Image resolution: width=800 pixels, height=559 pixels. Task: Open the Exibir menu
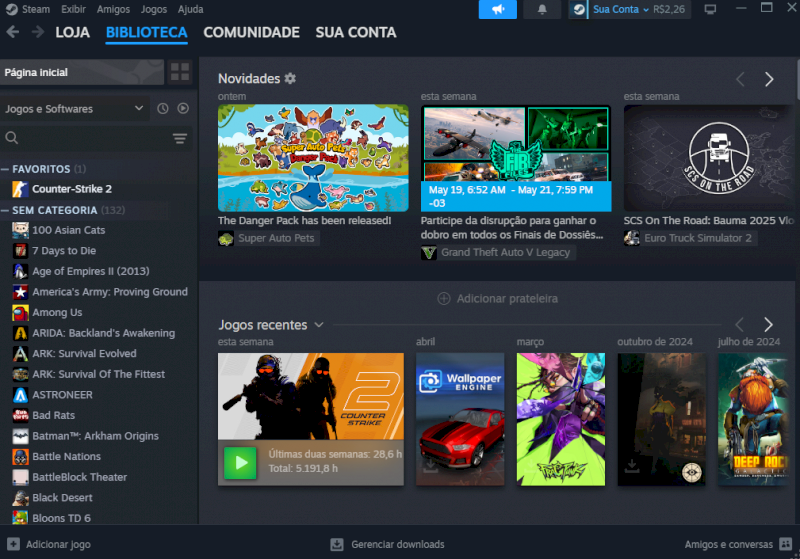click(x=73, y=9)
